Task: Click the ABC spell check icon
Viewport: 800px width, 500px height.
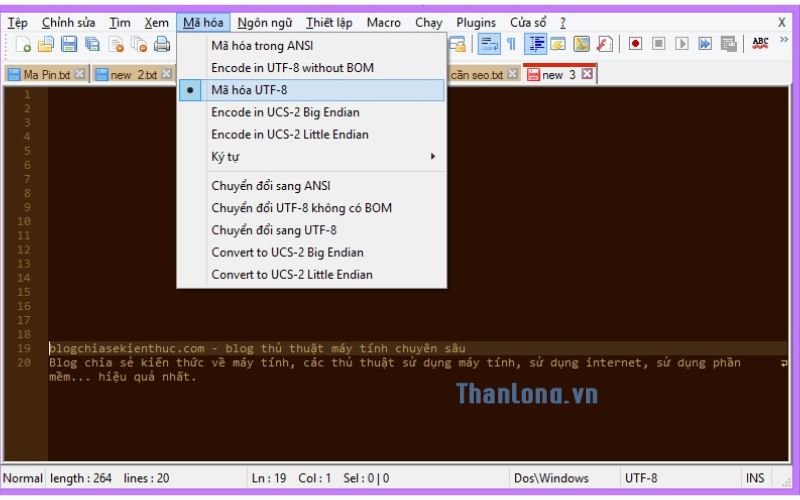Action: click(759, 44)
